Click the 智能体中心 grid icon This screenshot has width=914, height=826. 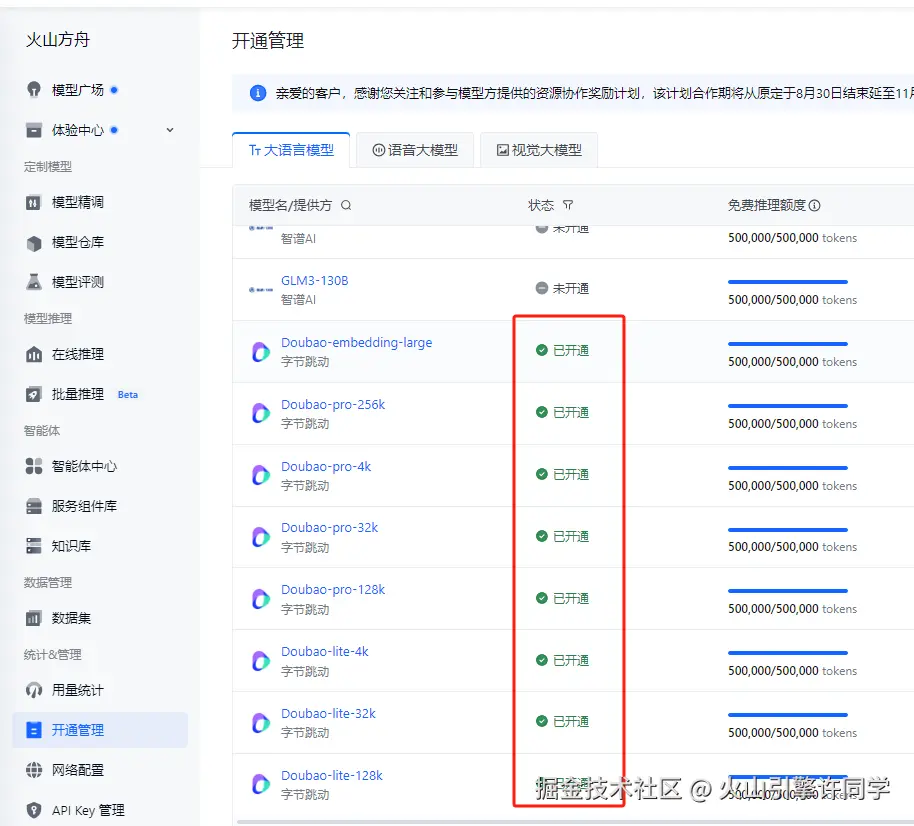[34, 466]
